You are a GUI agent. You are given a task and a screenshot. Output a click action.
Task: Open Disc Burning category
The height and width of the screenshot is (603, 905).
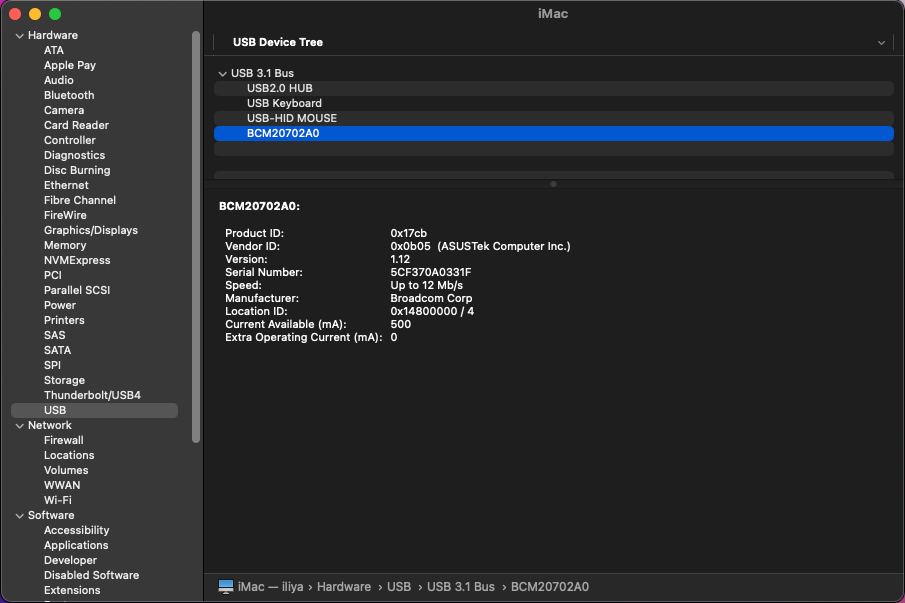(77, 170)
